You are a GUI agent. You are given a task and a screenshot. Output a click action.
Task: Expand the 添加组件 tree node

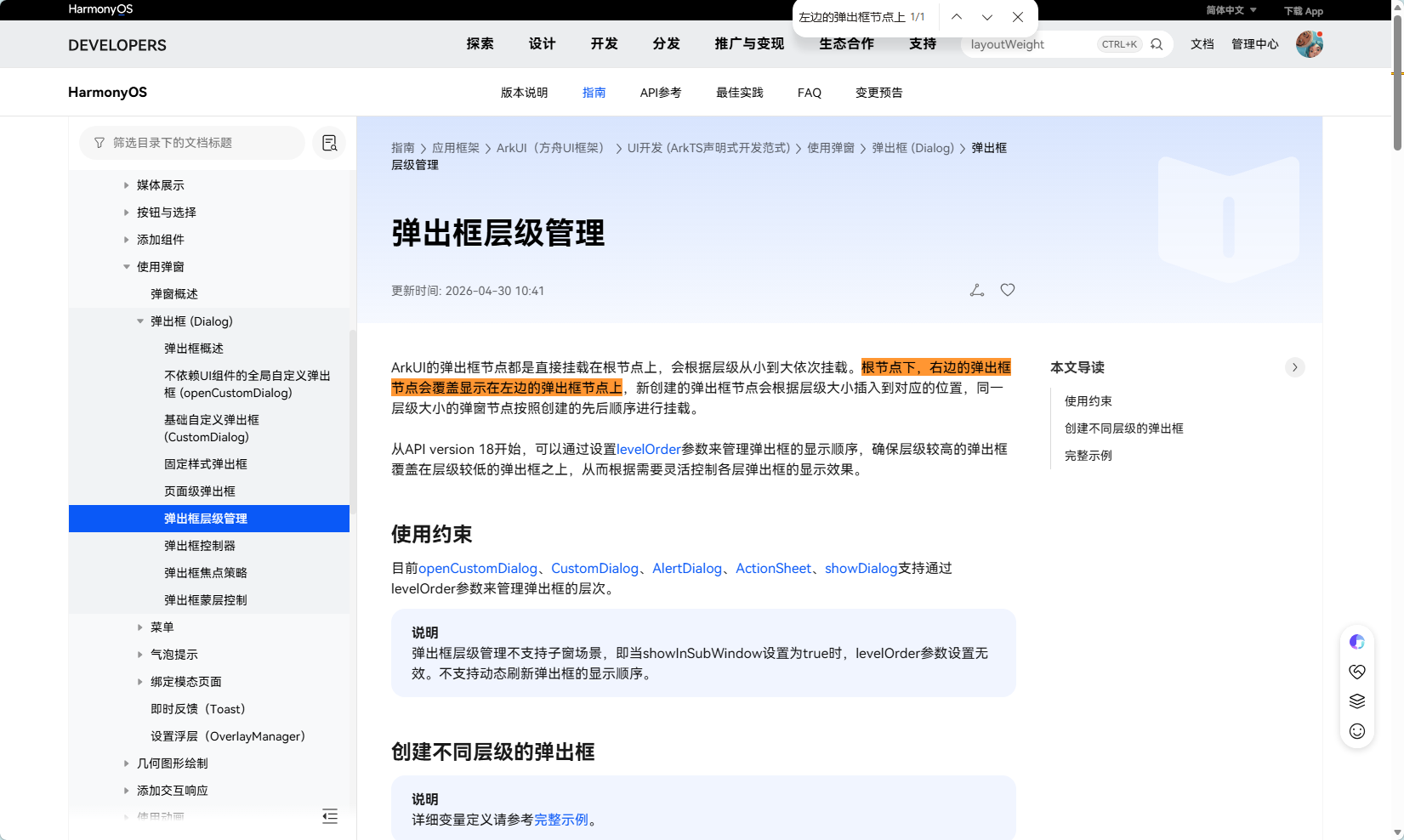(x=127, y=240)
